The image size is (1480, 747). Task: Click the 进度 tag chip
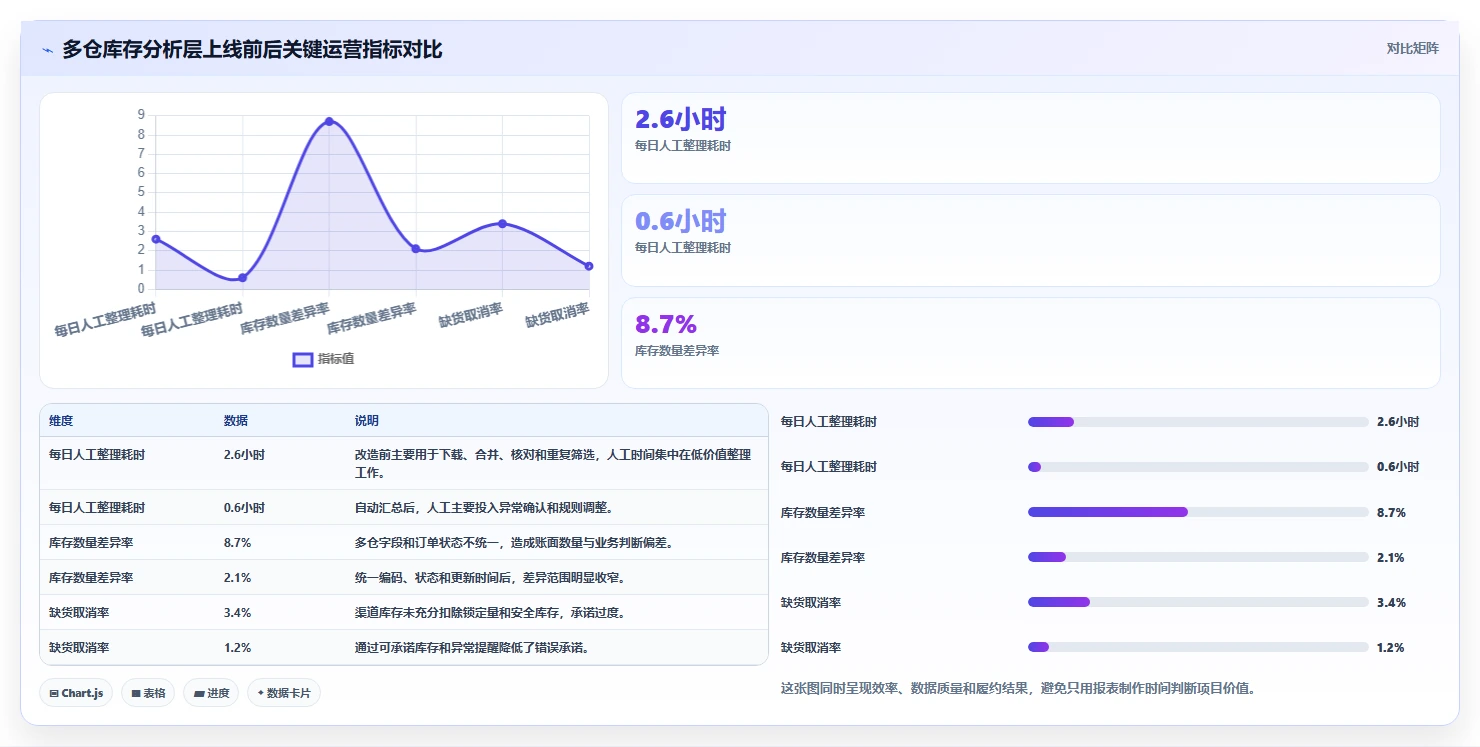coord(211,693)
